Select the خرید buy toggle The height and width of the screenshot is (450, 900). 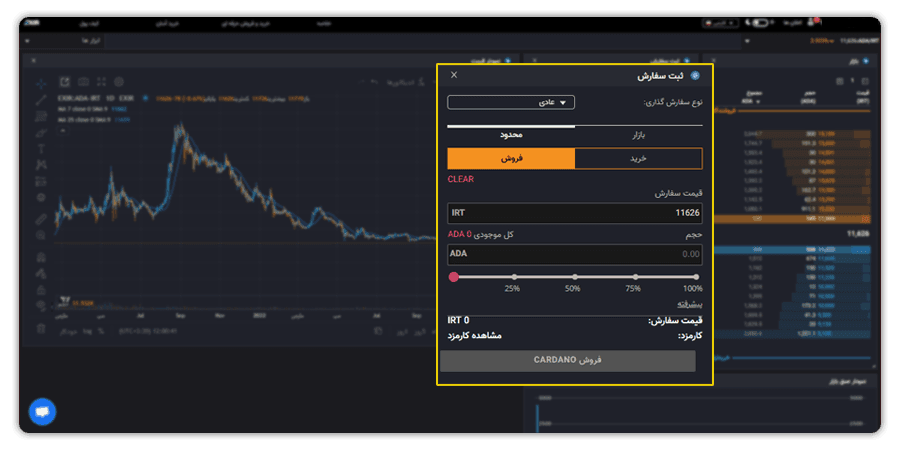click(x=638, y=158)
